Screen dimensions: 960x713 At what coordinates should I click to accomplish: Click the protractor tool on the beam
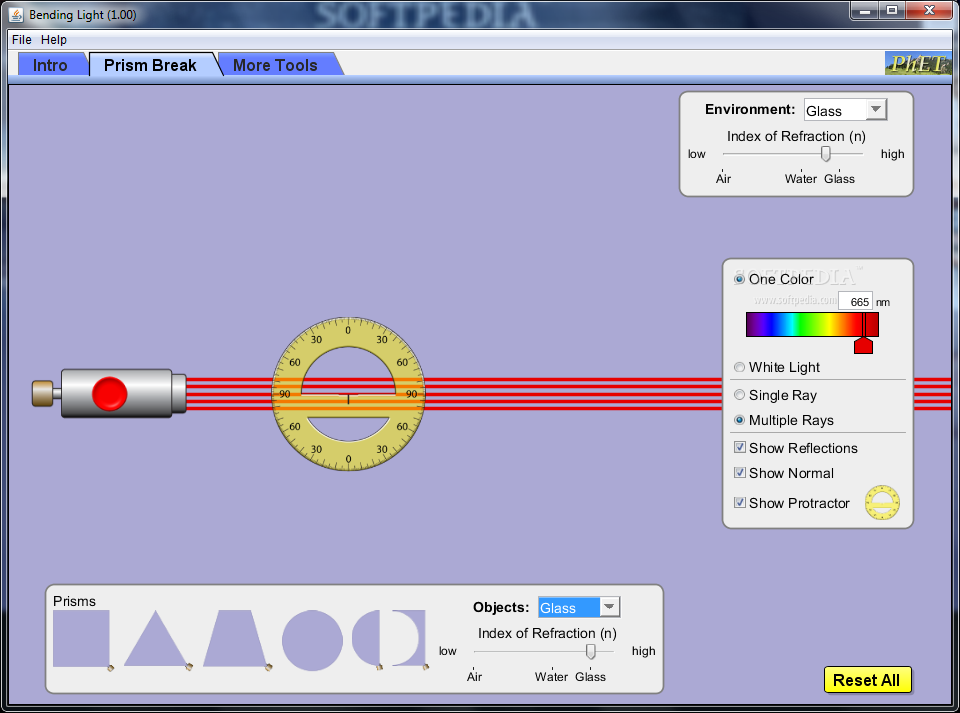pyautogui.click(x=348, y=394)
